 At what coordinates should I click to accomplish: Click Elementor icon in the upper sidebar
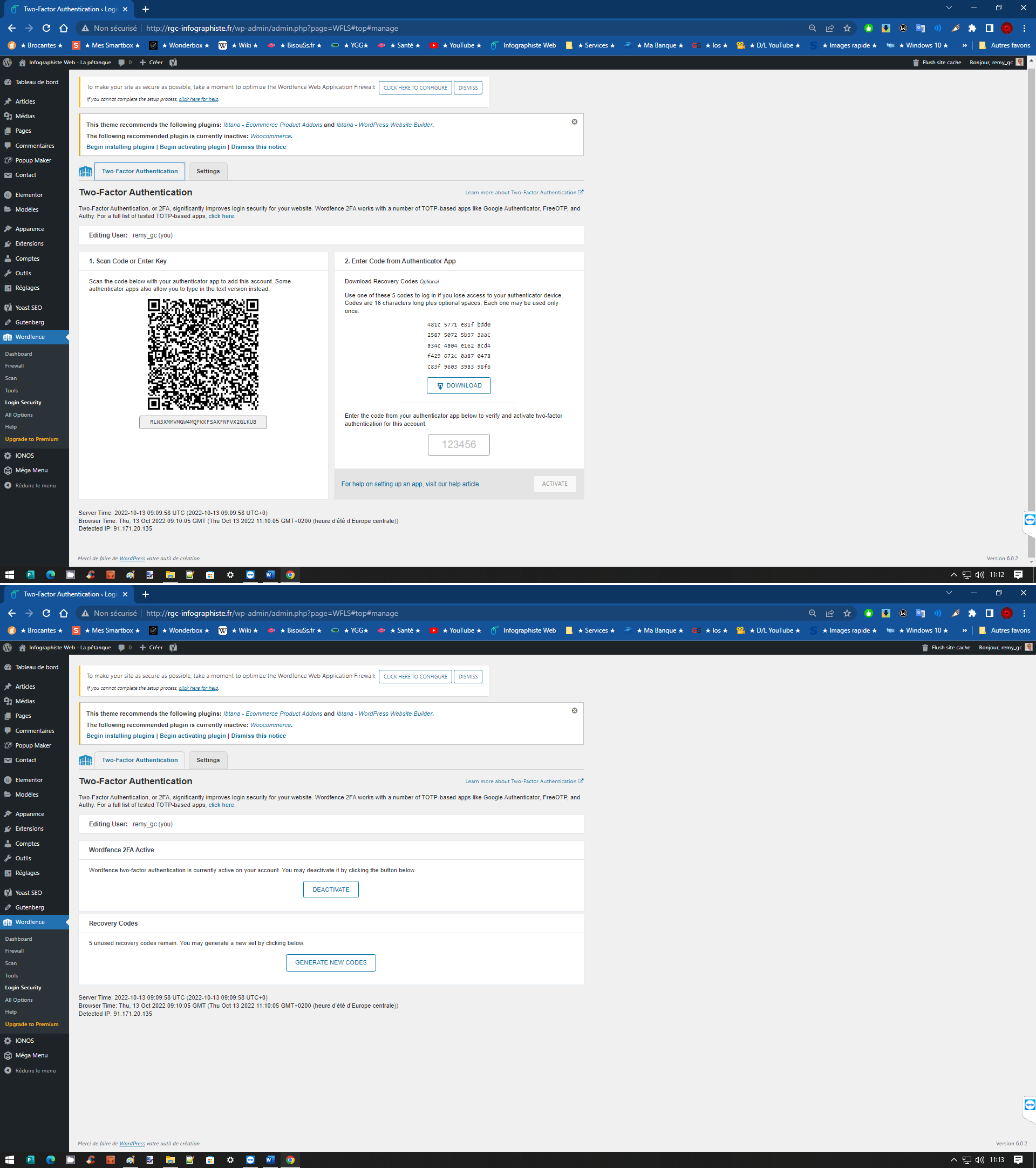tap(8, 195)
